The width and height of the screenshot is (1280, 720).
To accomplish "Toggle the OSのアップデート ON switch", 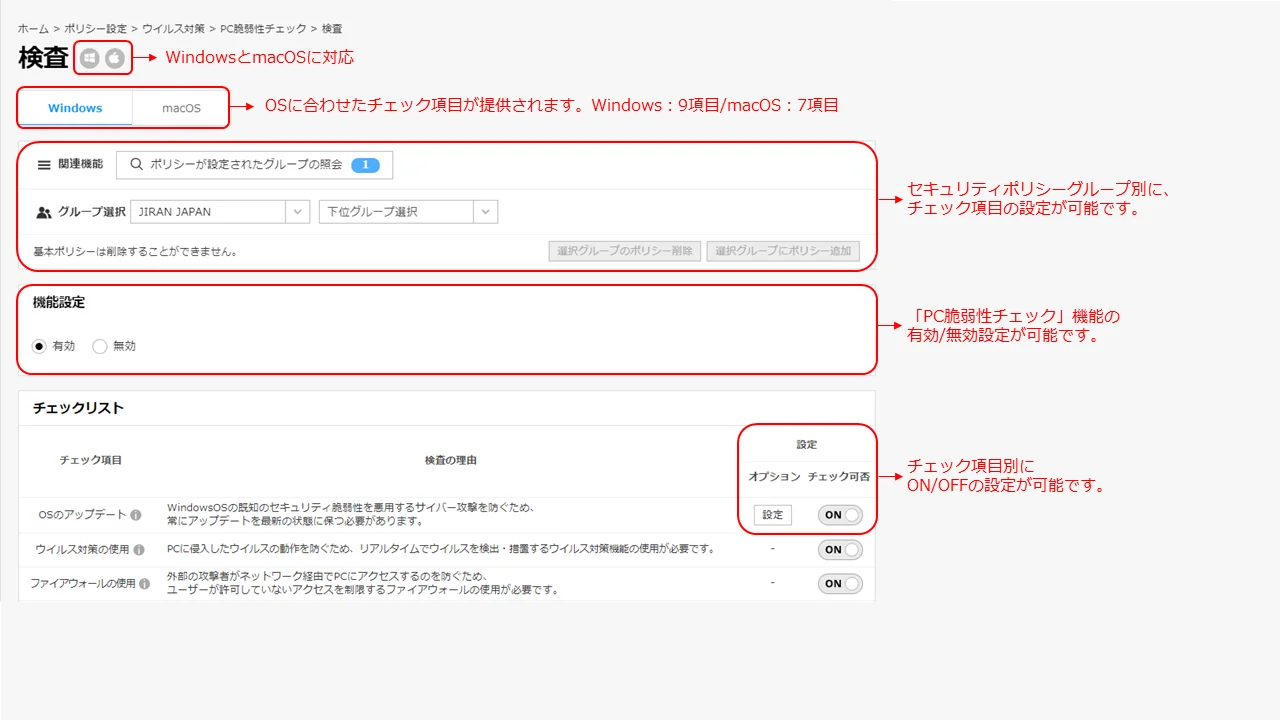I will coord(840,515).
